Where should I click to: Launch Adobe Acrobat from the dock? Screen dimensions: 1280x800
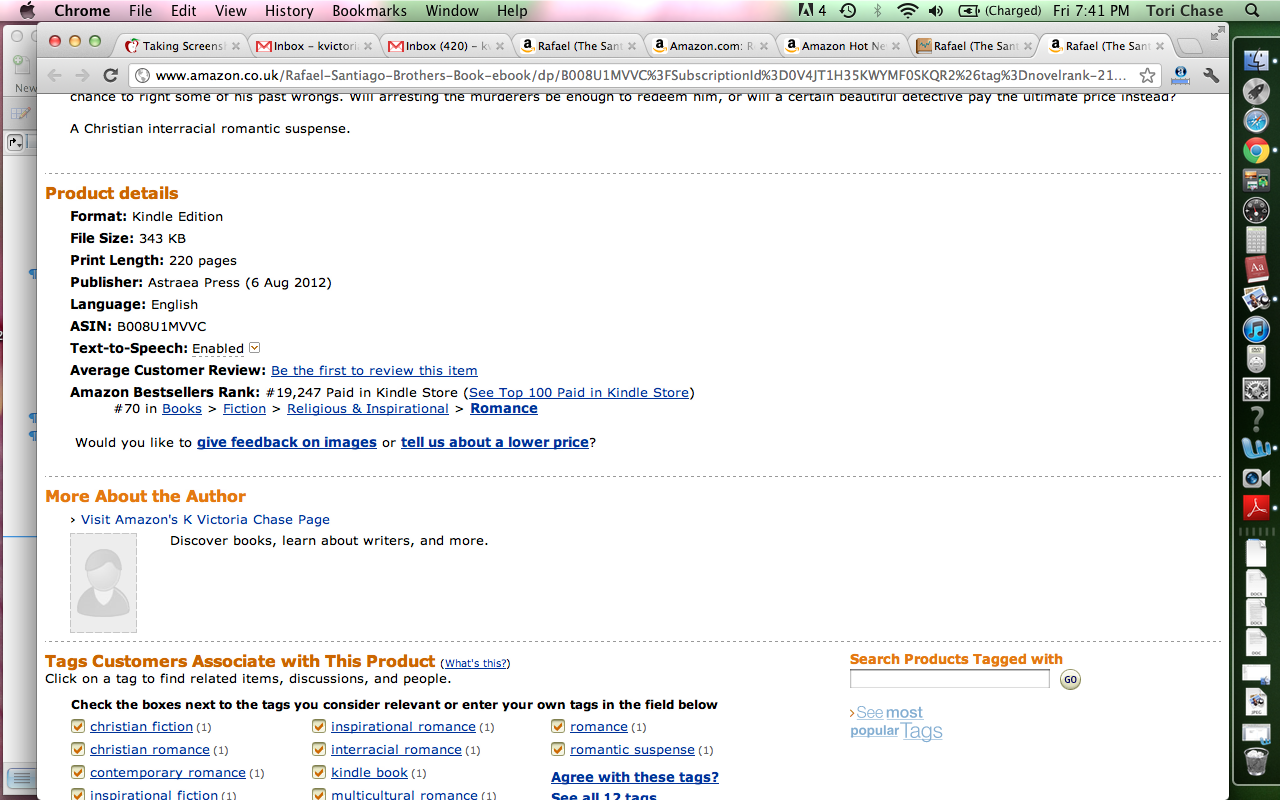[x=1256, y=508]
